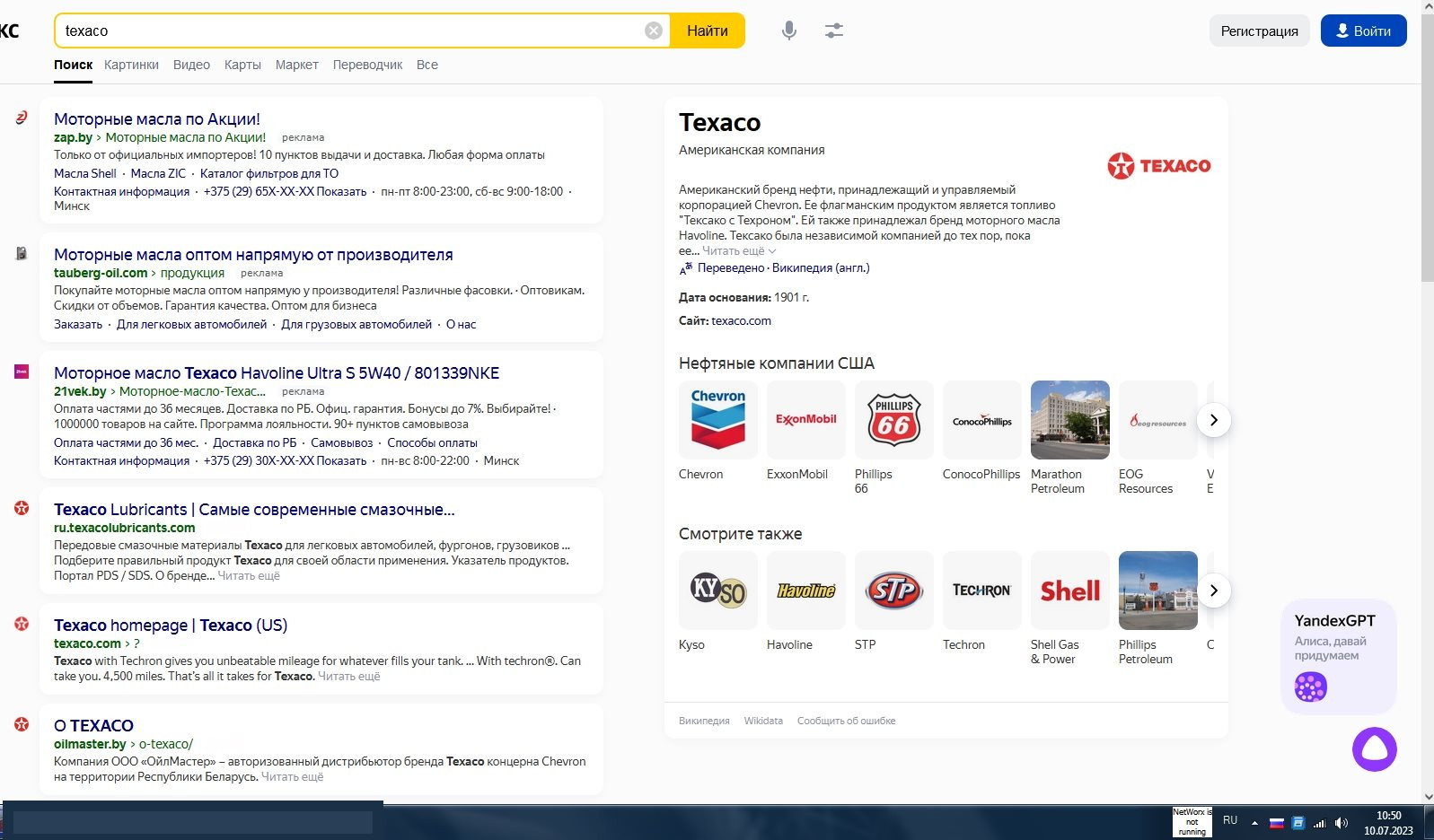The width and height of the screenshot is (1434, 840).
Task: Open the Phillips 66 company card logo
Action: coord(894,420)
